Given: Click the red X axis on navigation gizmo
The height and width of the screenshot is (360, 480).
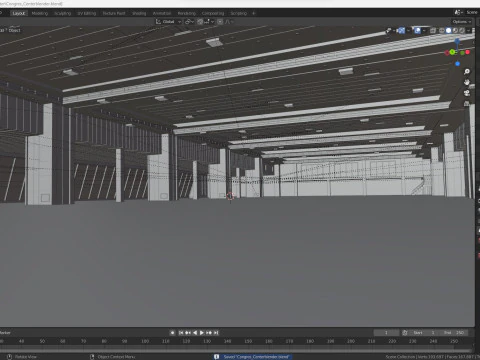Looking at the screenshot, I should 468,52.
